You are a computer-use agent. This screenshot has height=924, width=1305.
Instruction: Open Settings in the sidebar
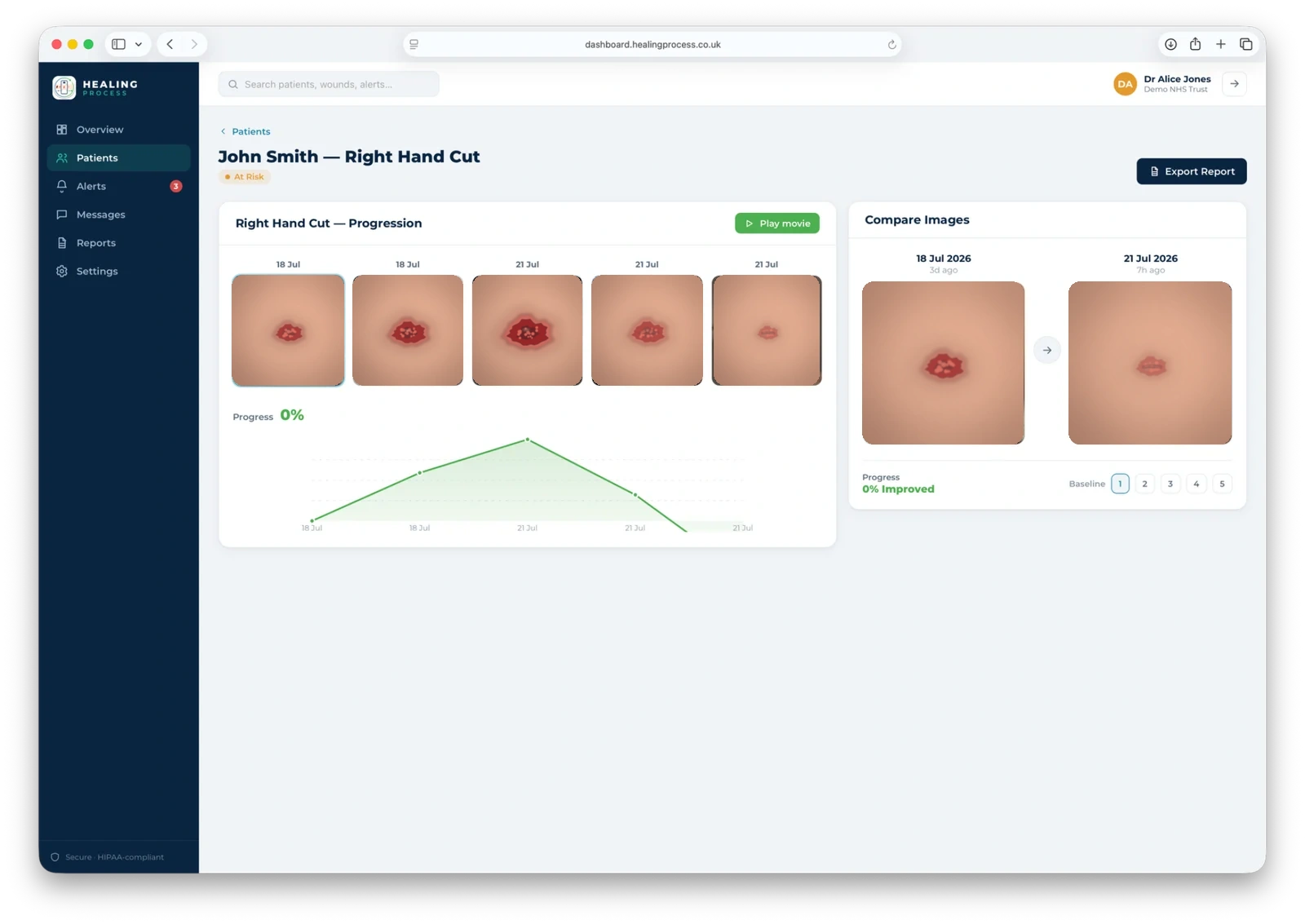pos(118,271)
